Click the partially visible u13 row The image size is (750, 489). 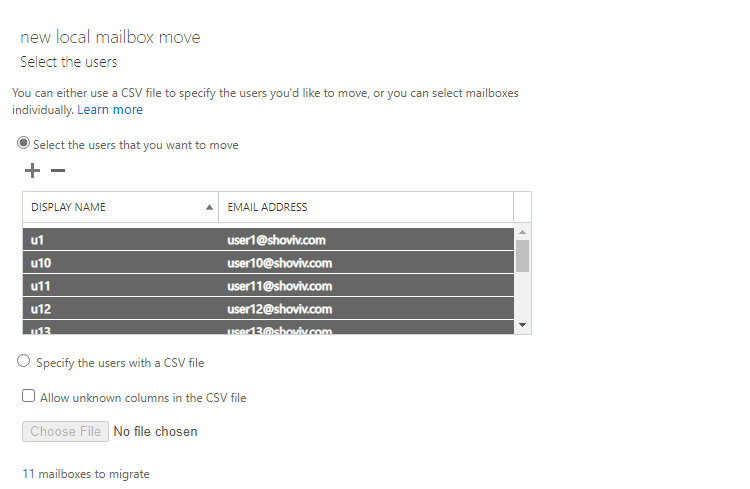268,327
